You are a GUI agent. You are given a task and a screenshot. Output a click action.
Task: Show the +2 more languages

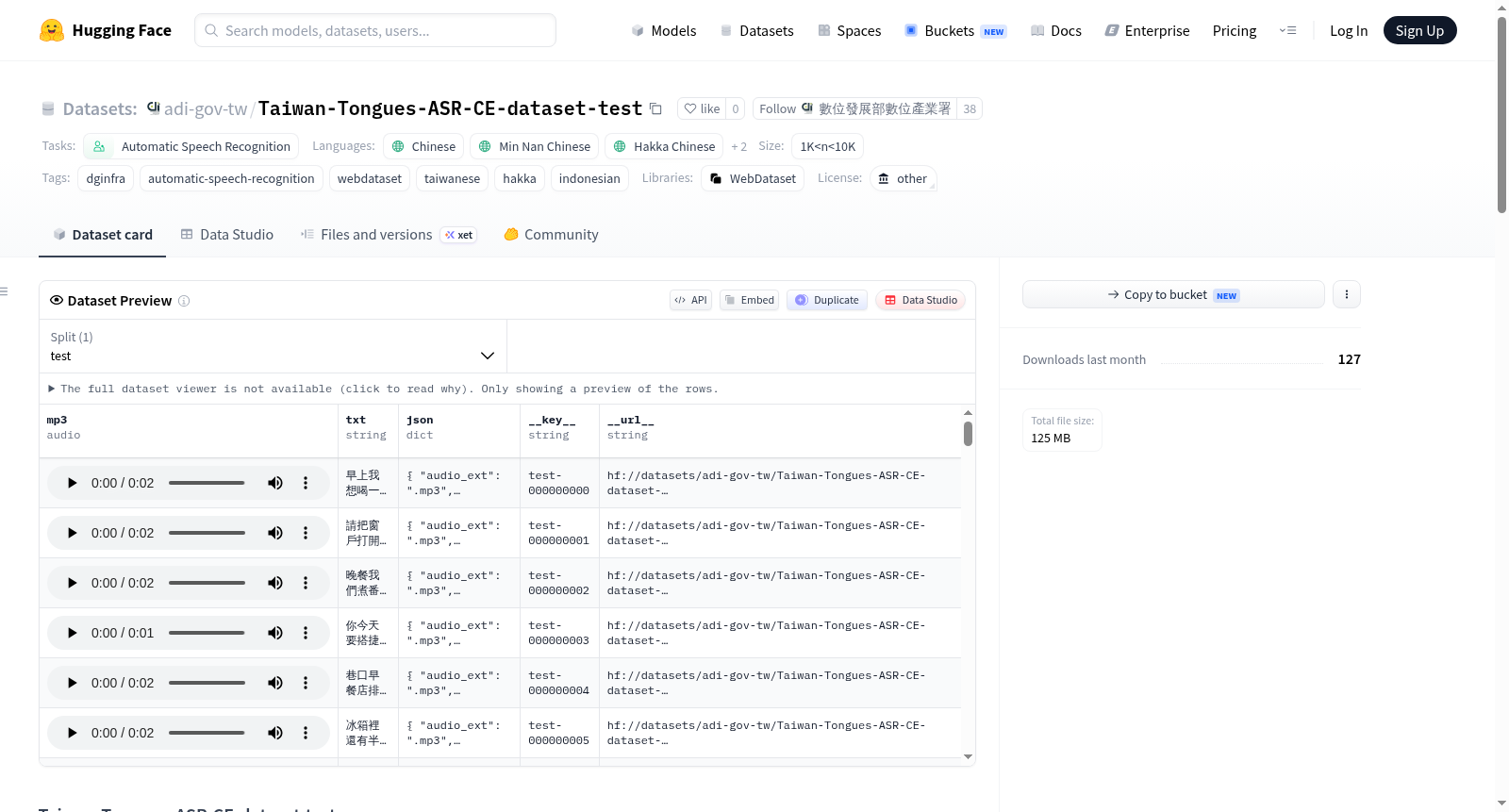pyautogui.click(x=738, y=146)
